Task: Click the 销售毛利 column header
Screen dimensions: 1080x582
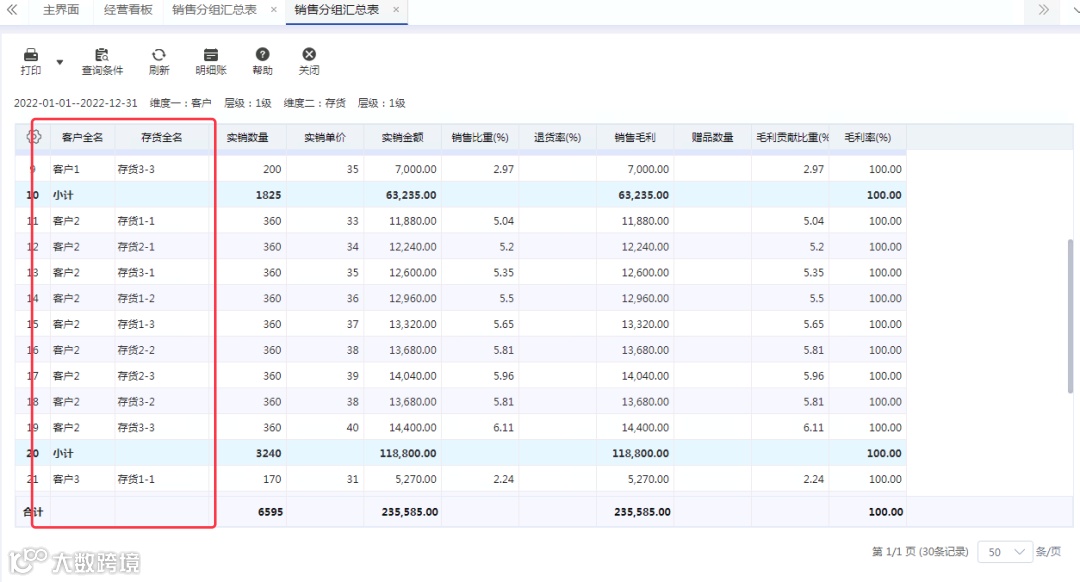Action: pyautogui.click(x=635, y=137)
